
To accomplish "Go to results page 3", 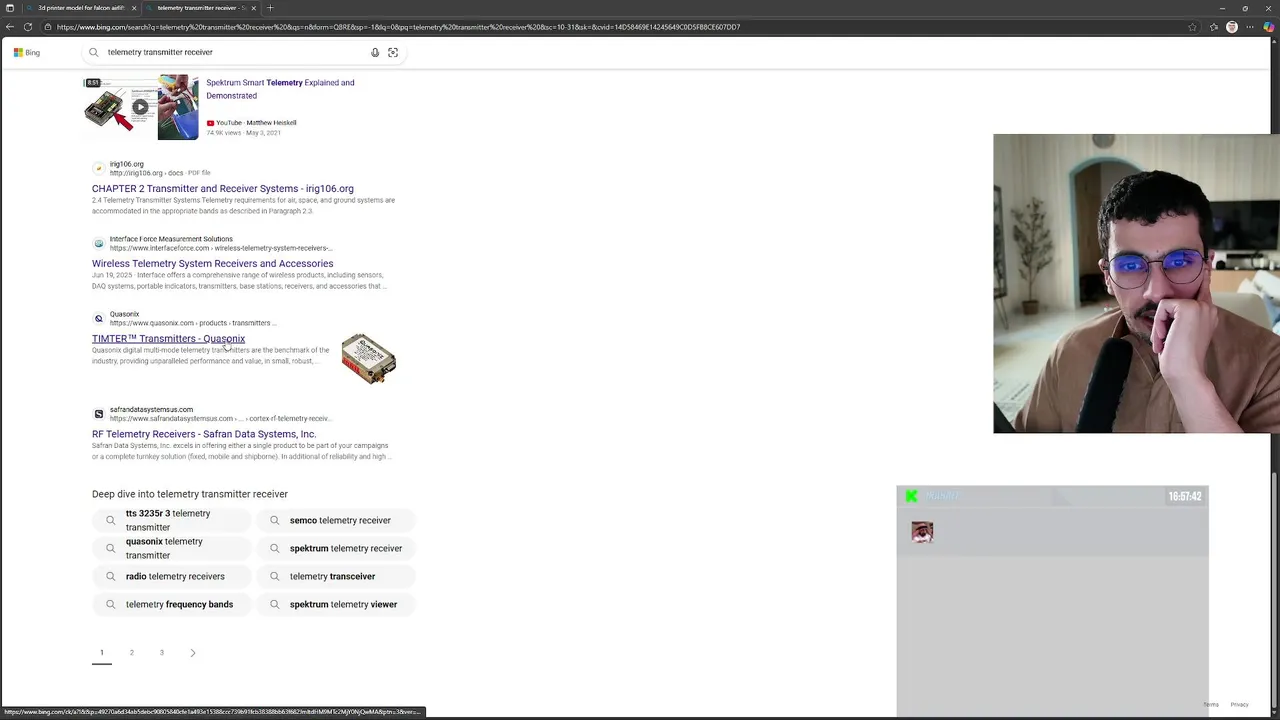I will point(162,652).
